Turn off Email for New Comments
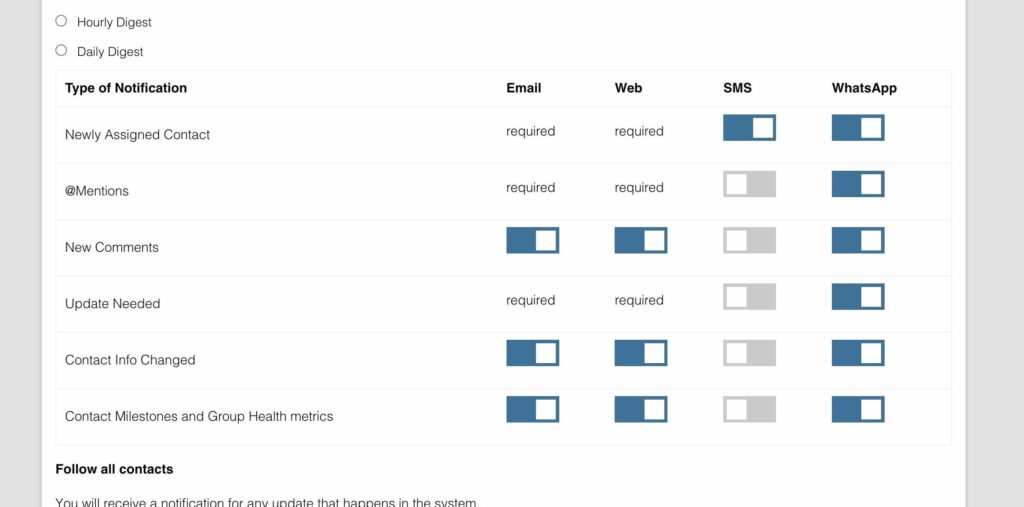 (x=532, y=240)
